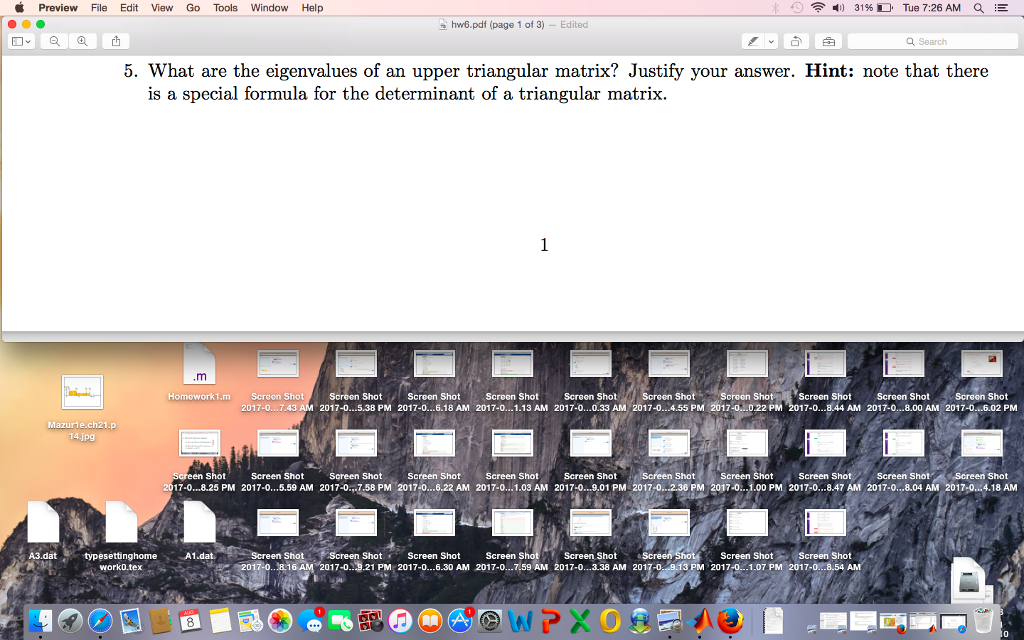Select the Homework1.m file on desktop
1024x640 pixels.
click(199, 368)
